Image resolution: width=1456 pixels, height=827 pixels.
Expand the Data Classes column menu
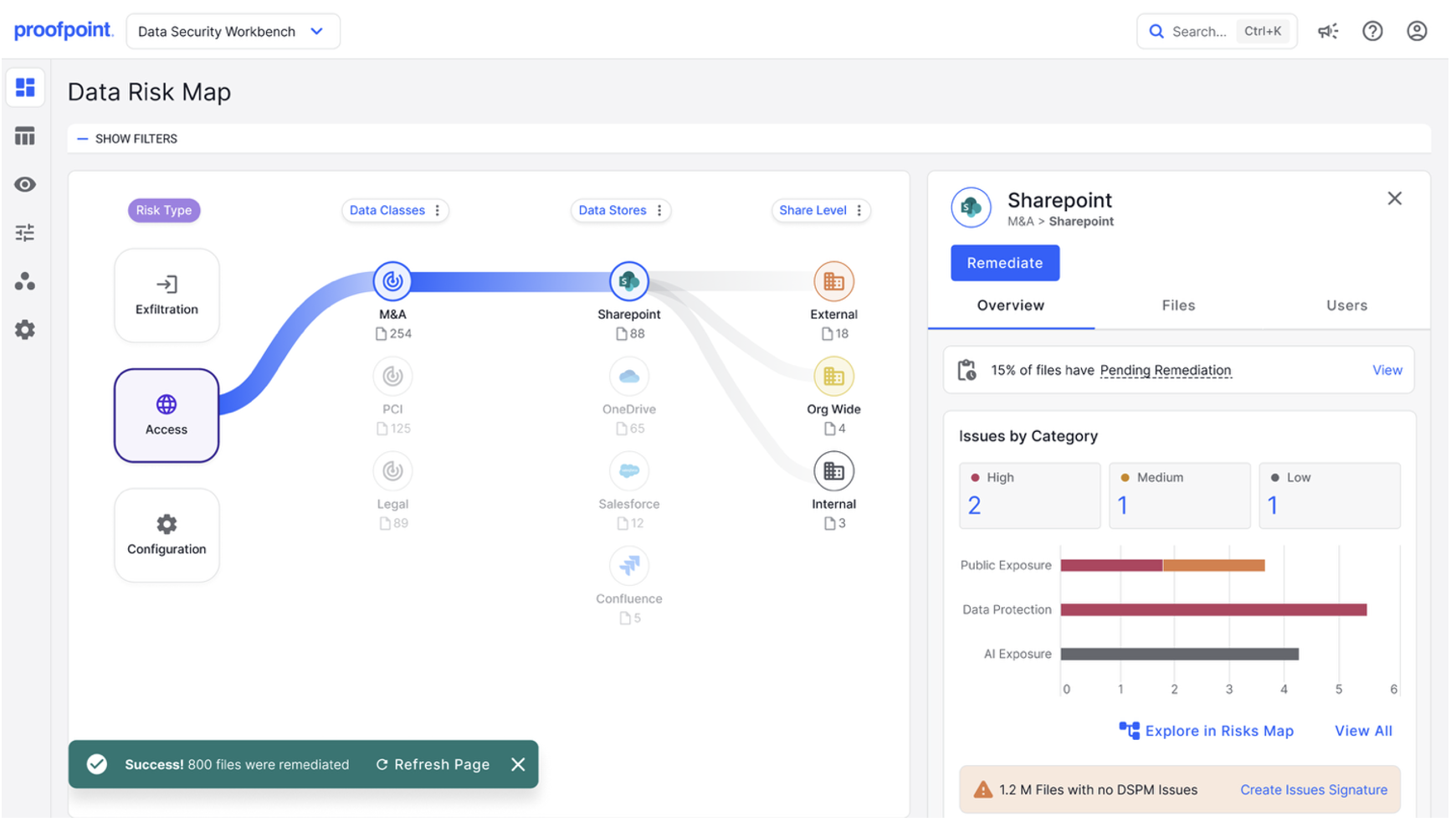438,211
